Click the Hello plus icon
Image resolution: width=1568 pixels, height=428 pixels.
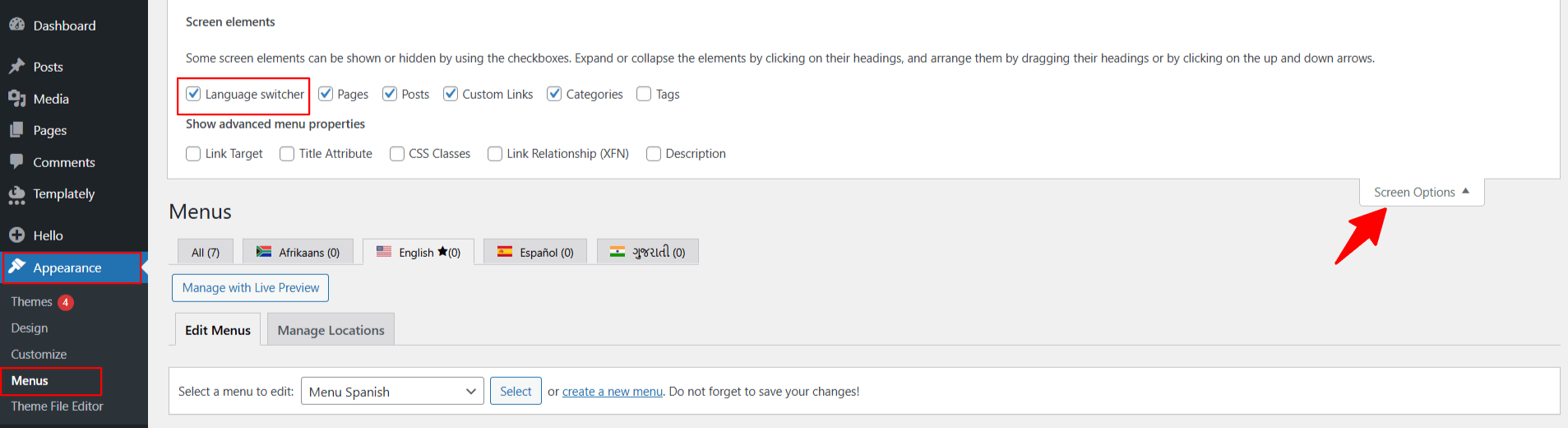[x=16, y=235]
